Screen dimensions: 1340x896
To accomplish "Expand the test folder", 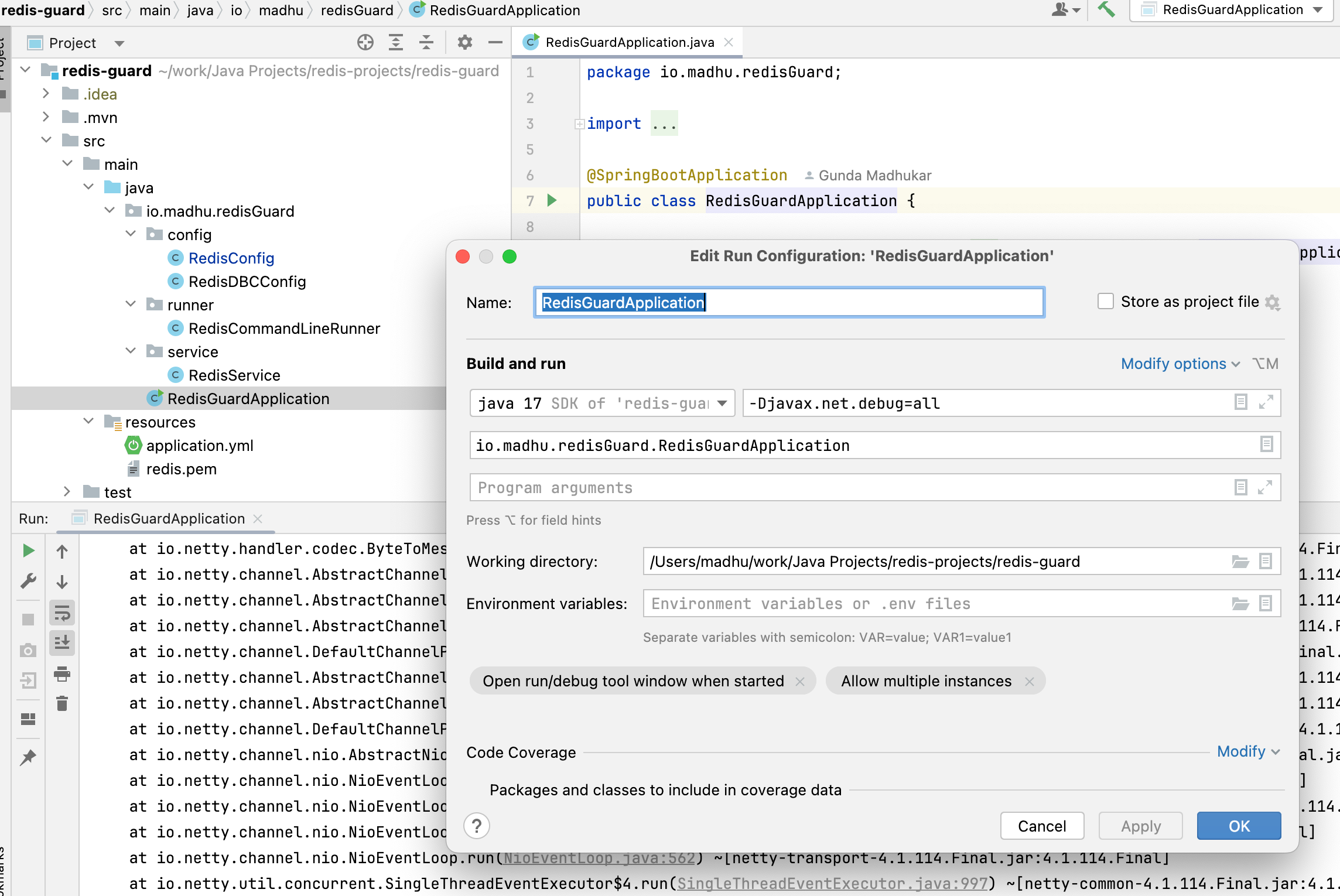I will pyautogui.click(x=67, y=491).
